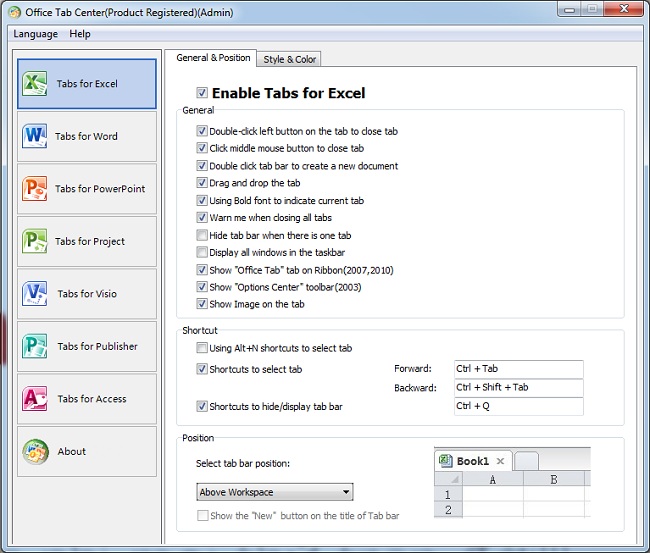Image resolution: width=650 pixels, height=553 pixels.
Task: Click the Publisher icon in the sidebar
Action: 34,346
